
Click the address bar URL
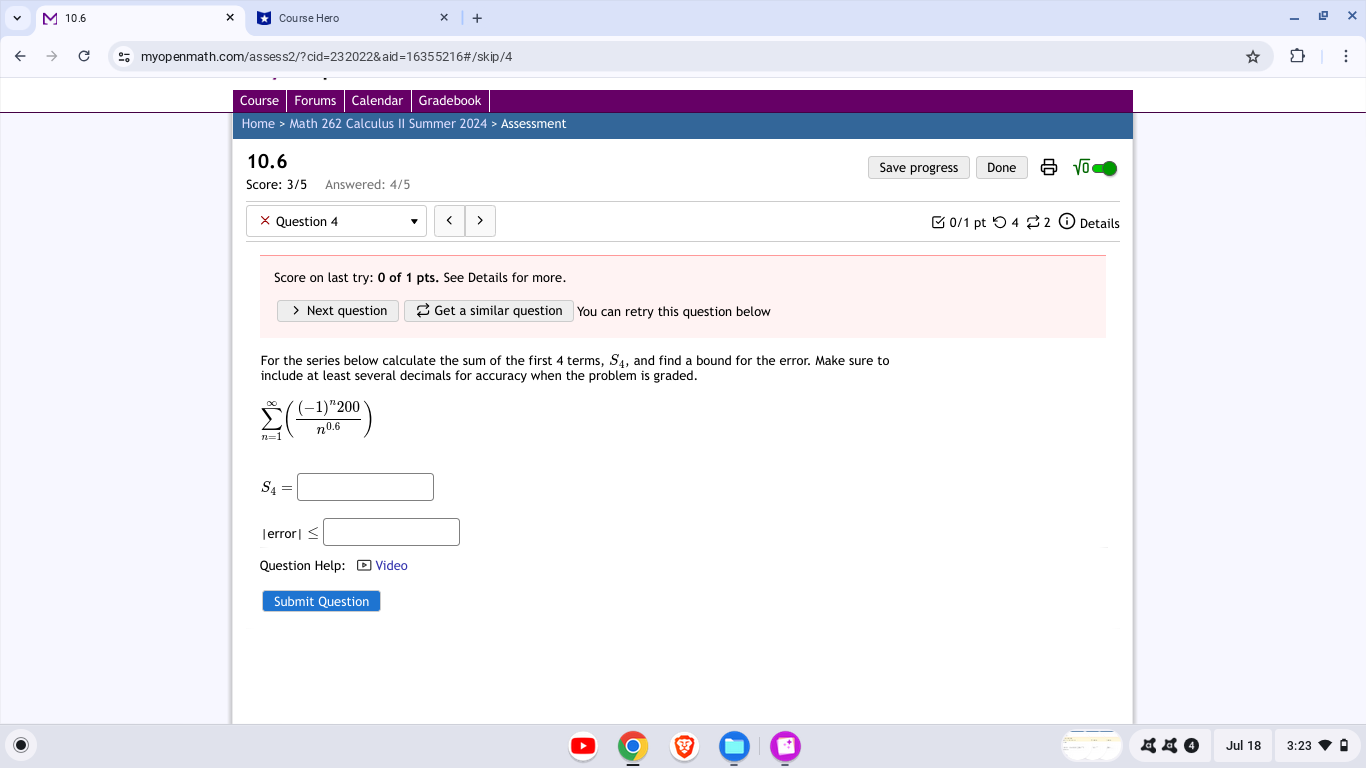point(326,57)
